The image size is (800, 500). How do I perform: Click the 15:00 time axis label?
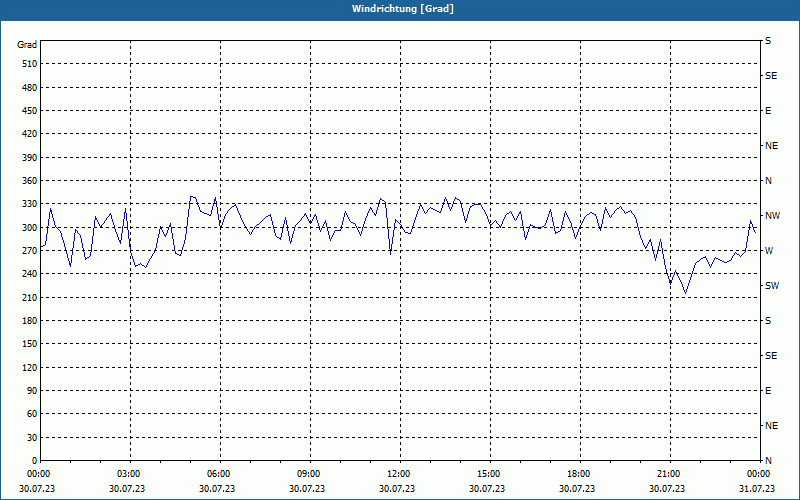point(489,474)
